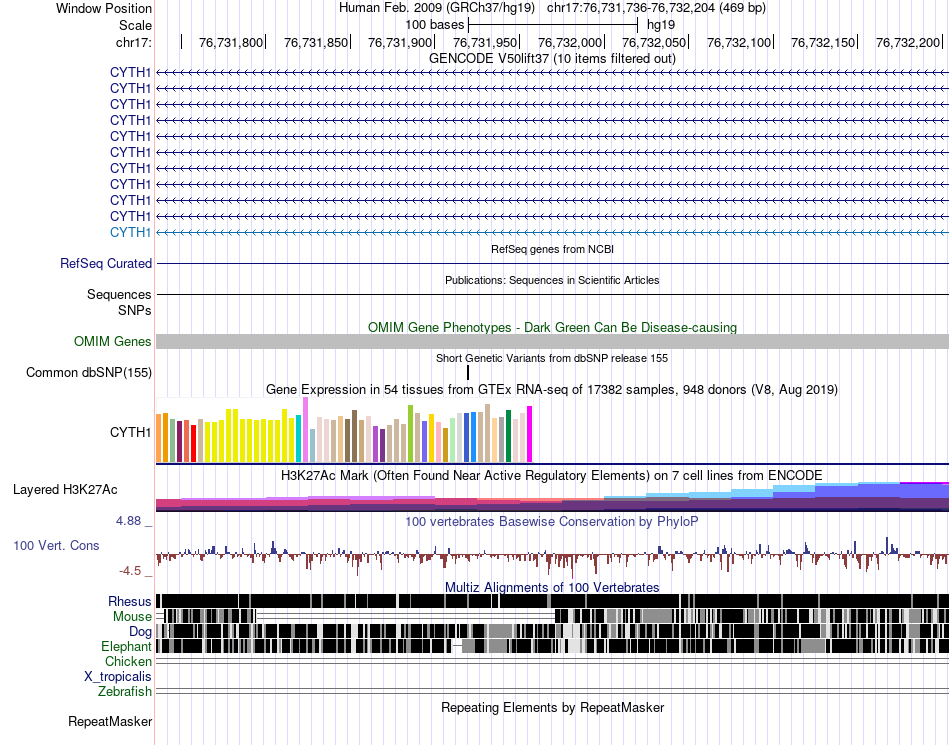
Task: Click the first orange GTEx tissue bar
Action: pyautogui.click(x=159, y=439)
